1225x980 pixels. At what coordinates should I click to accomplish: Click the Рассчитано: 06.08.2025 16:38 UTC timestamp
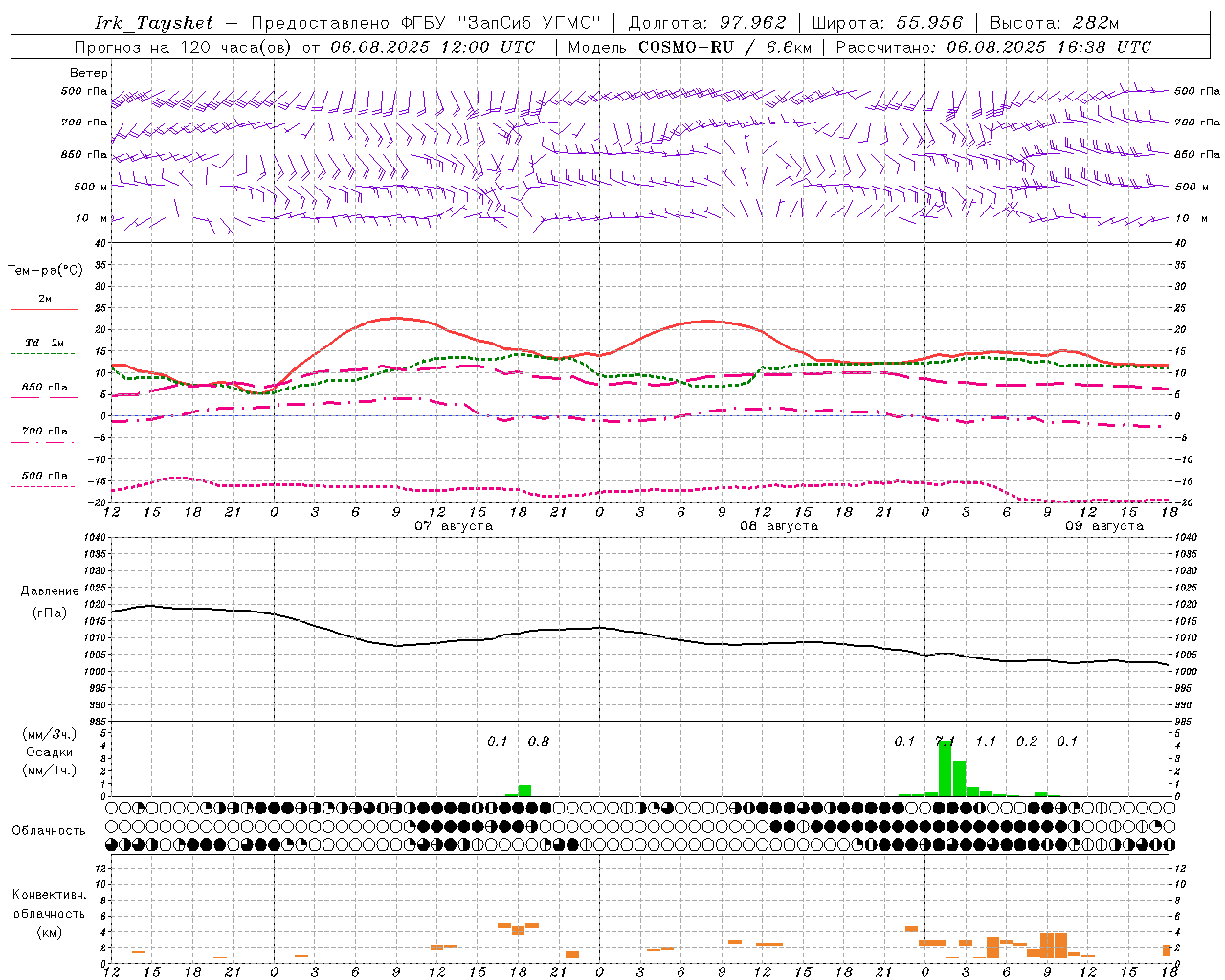993,47
